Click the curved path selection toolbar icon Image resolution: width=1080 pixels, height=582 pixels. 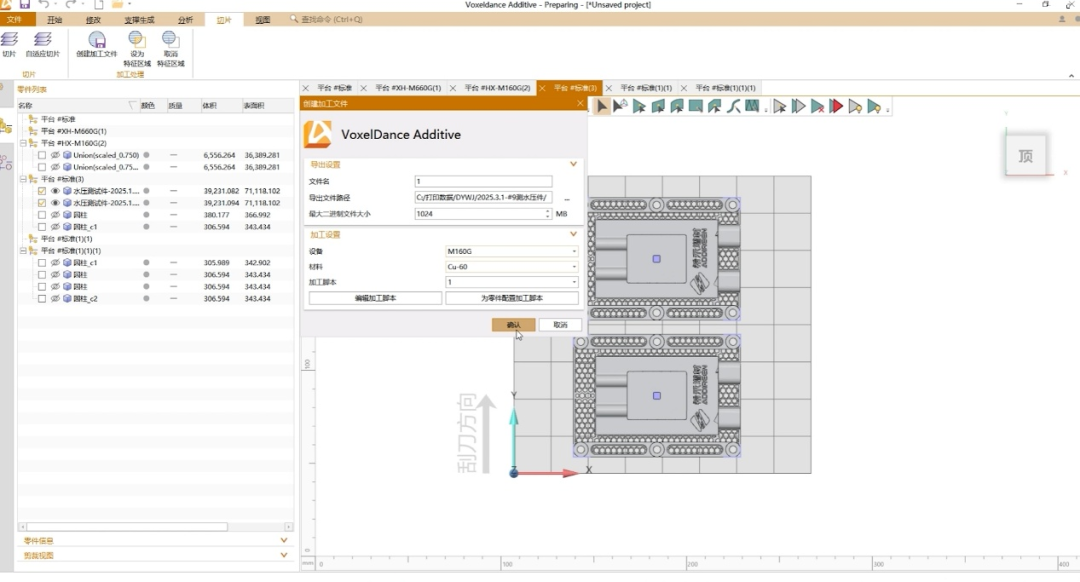point(734,106)
